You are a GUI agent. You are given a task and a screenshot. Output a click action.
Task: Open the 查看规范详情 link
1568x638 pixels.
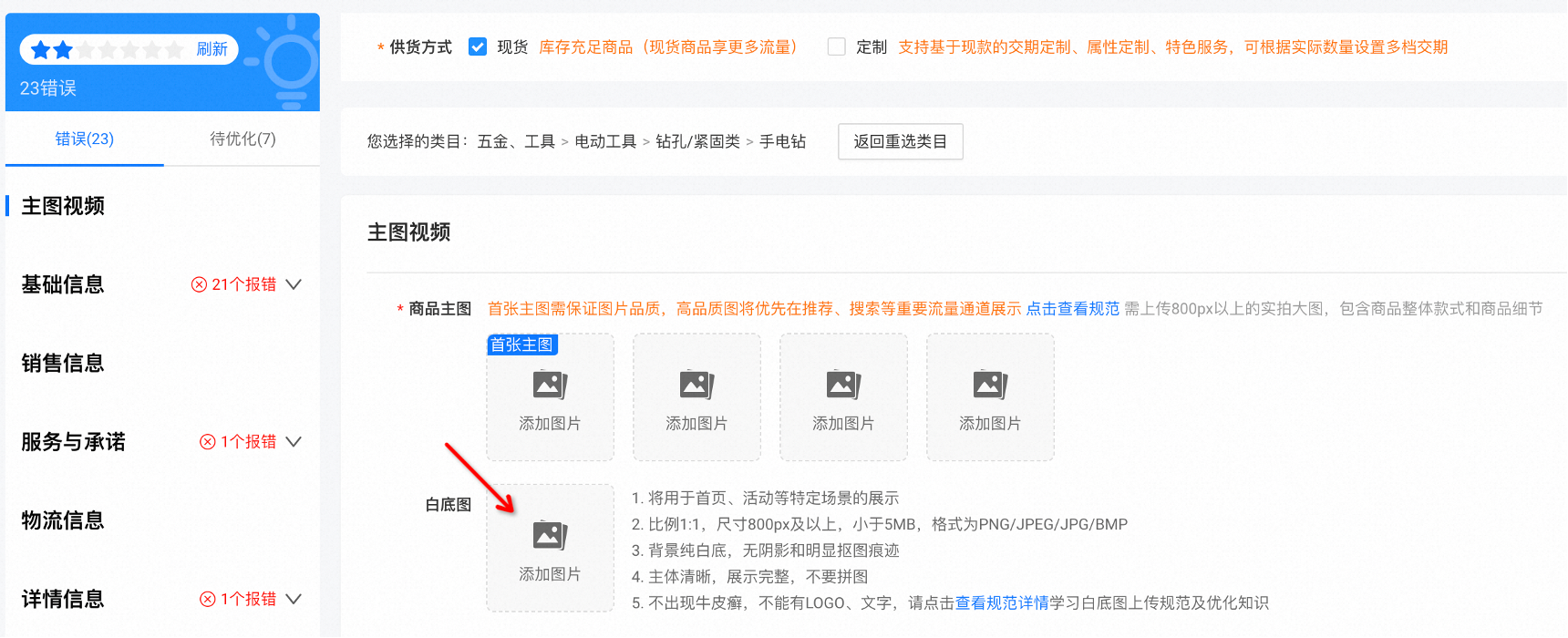click(1002, 602)
